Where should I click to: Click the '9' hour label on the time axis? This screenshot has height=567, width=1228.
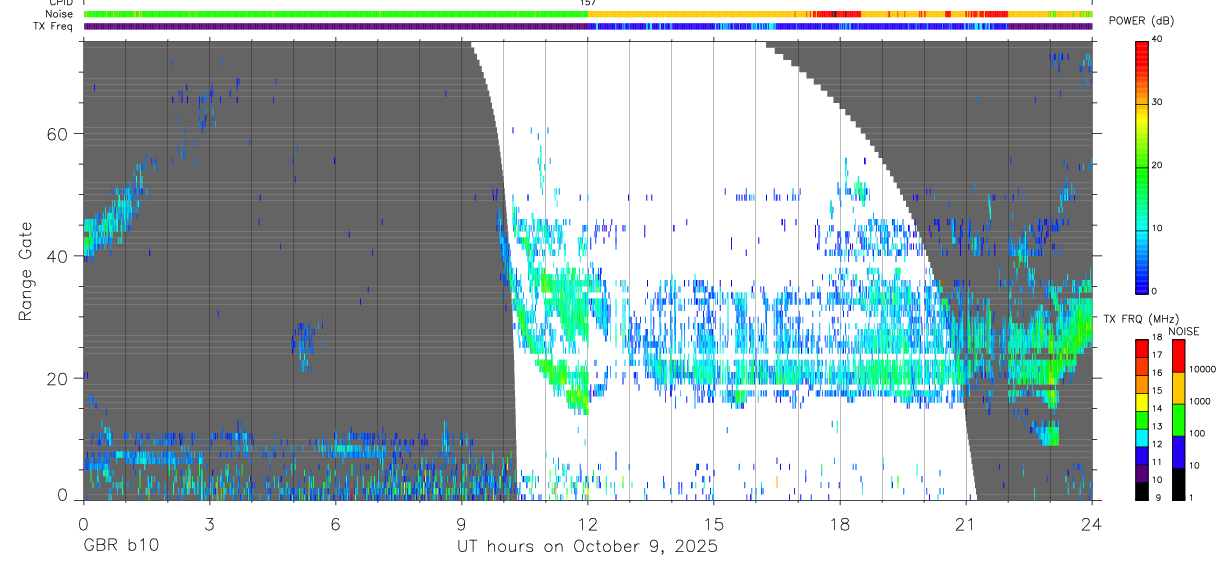pos(461,523)
